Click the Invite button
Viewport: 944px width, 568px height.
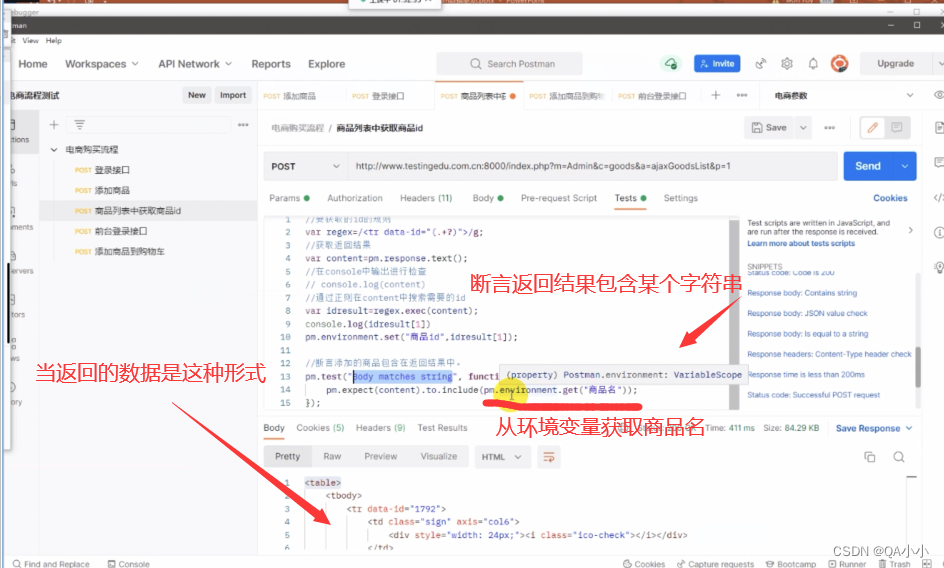[x=717, y=63]
